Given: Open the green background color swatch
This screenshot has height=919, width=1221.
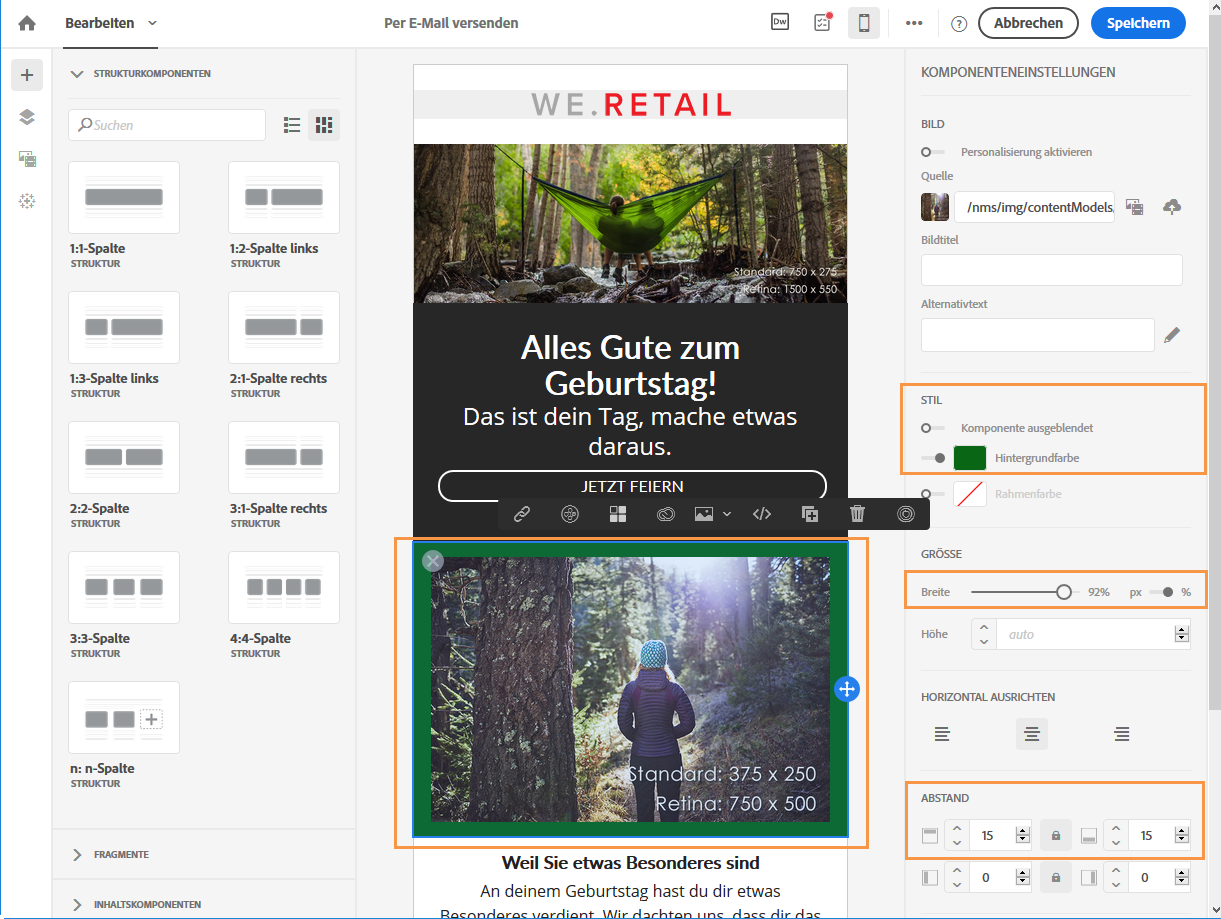Looking at the screenshot, I should [970, 458].
